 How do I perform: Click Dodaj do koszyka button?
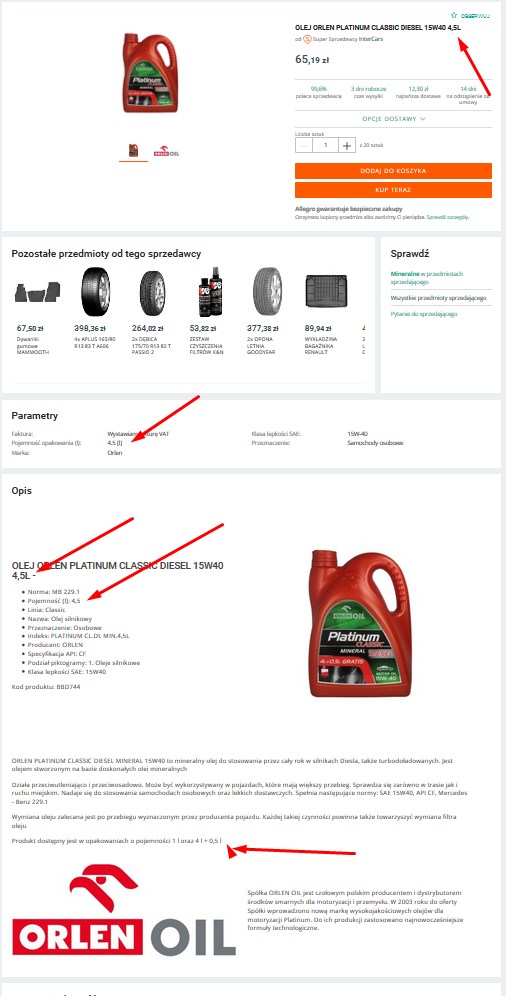click(393, 171)
